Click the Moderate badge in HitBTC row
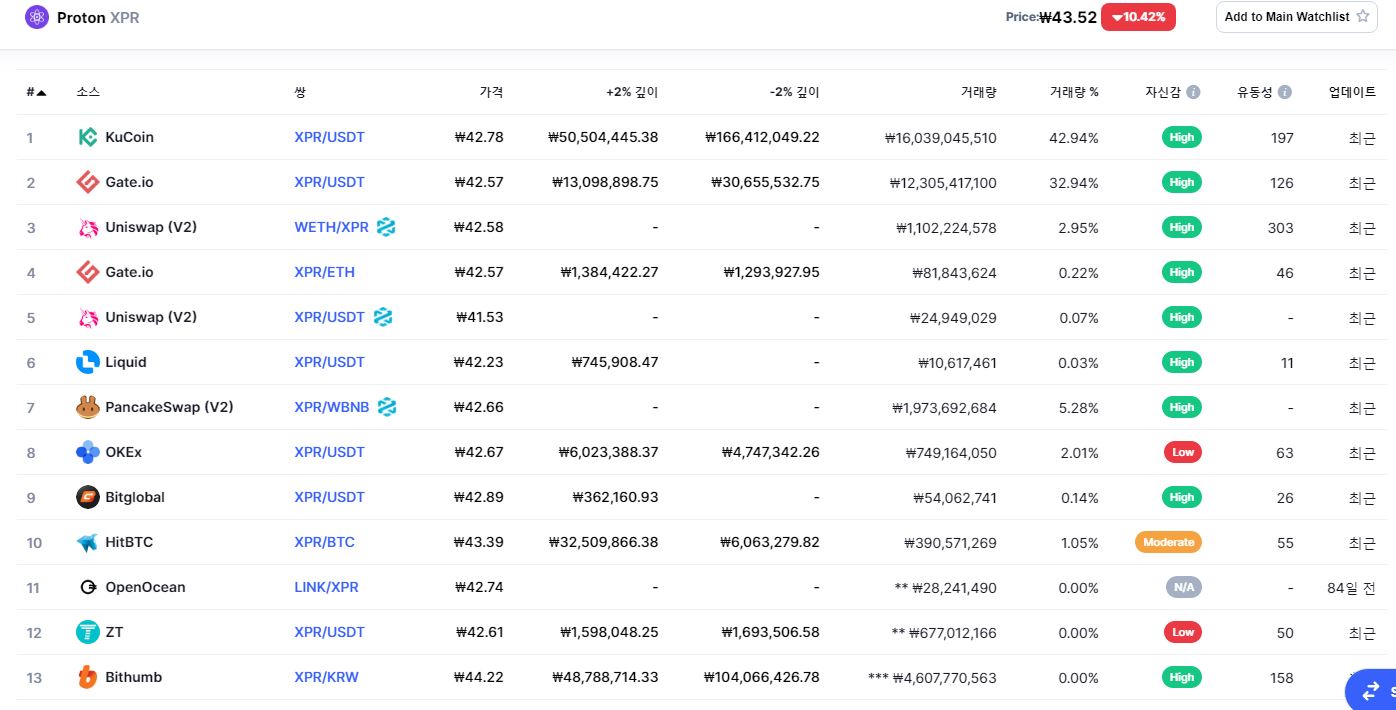Screen dimensions: 1396x710 1168,542
